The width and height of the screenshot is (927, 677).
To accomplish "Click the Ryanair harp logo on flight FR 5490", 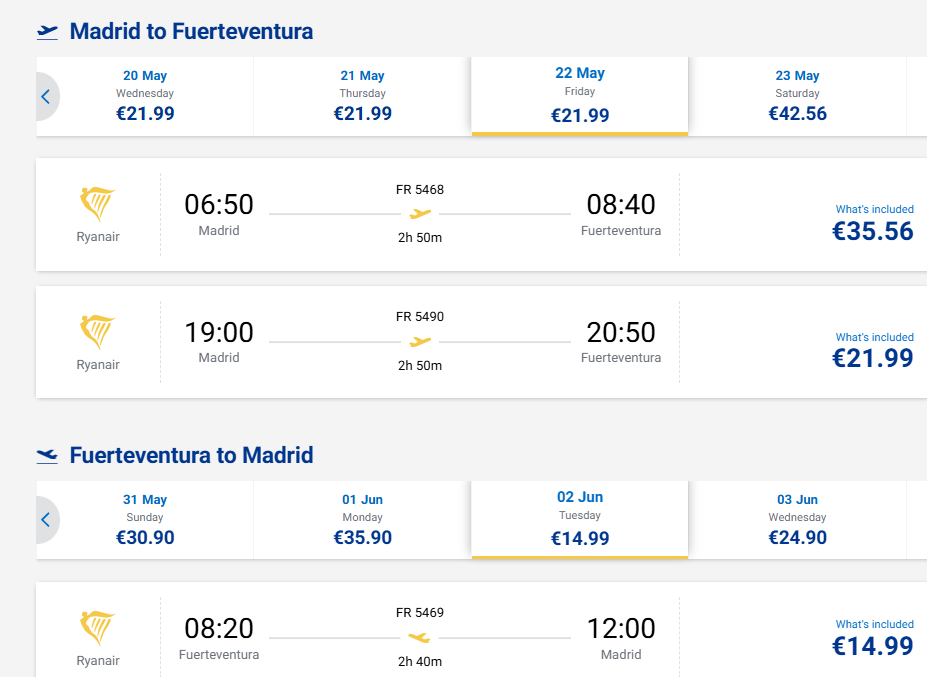I will pos(97,332).
